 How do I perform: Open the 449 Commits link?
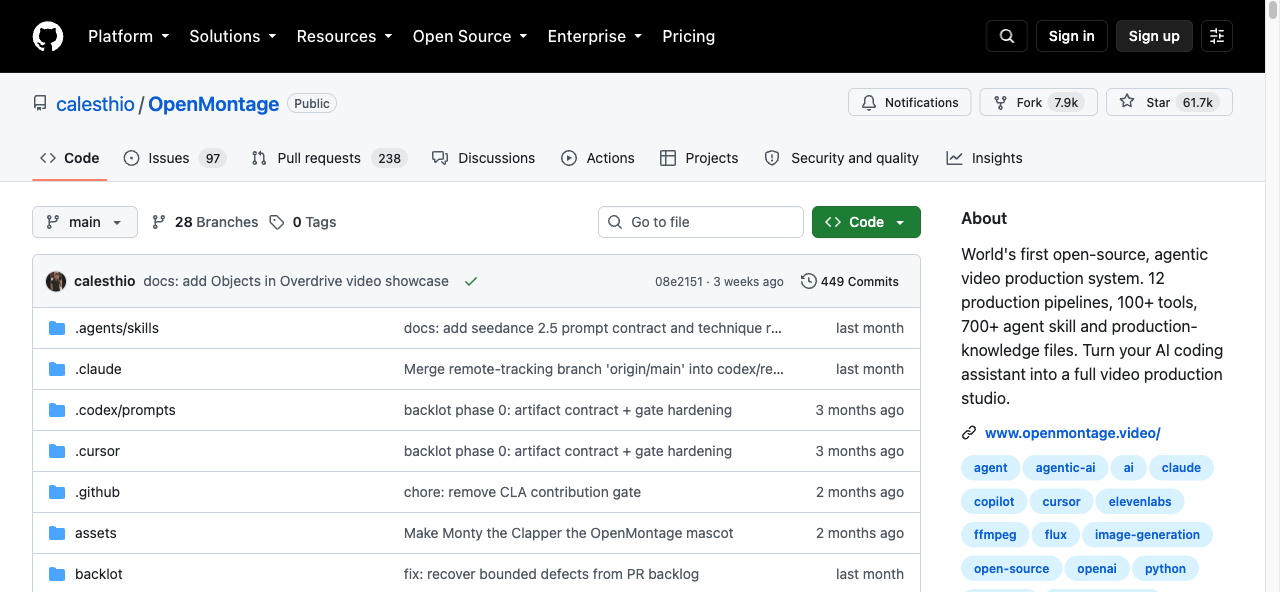tap(850, 281)
